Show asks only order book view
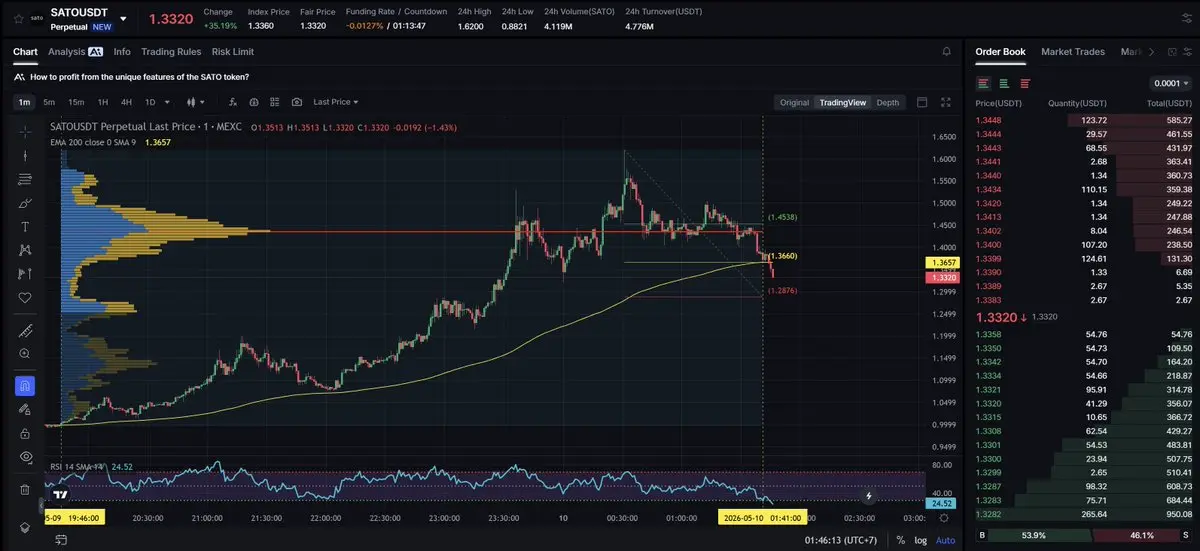The image size is (1200, 551). [x=1025, y=83]
